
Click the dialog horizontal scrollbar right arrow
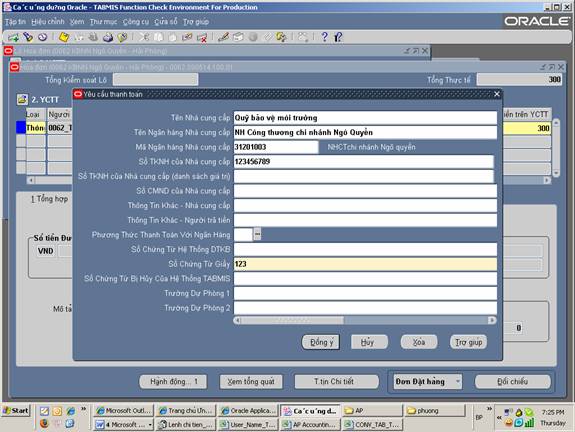coord(492,321)
